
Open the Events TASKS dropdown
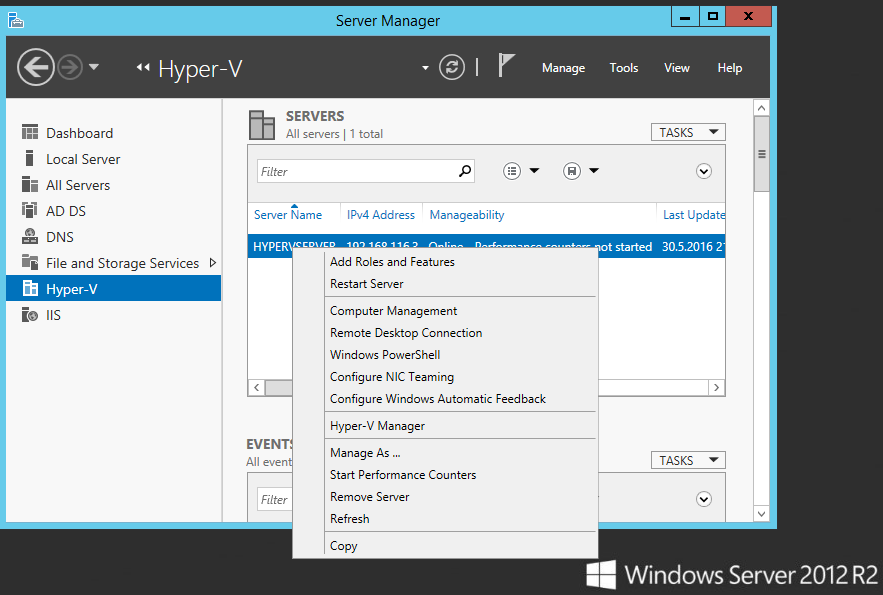688,460
